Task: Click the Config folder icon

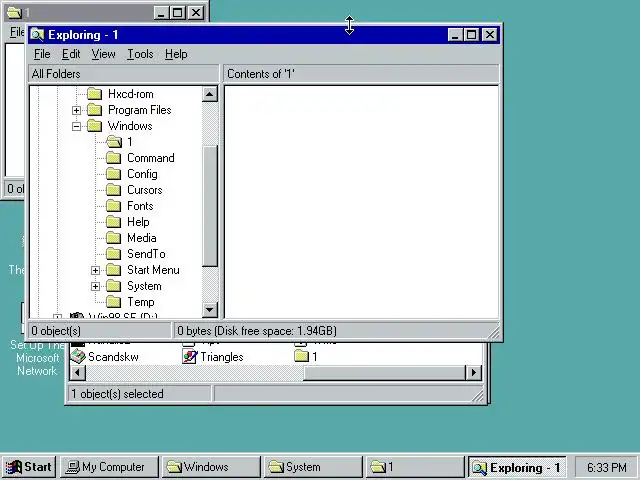Action: [x=114, y=174]
